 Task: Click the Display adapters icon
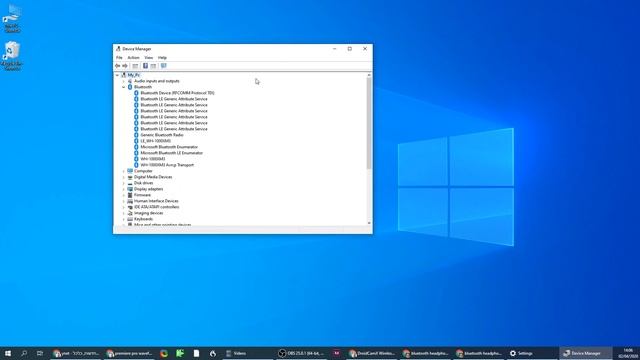pos(130,189)
